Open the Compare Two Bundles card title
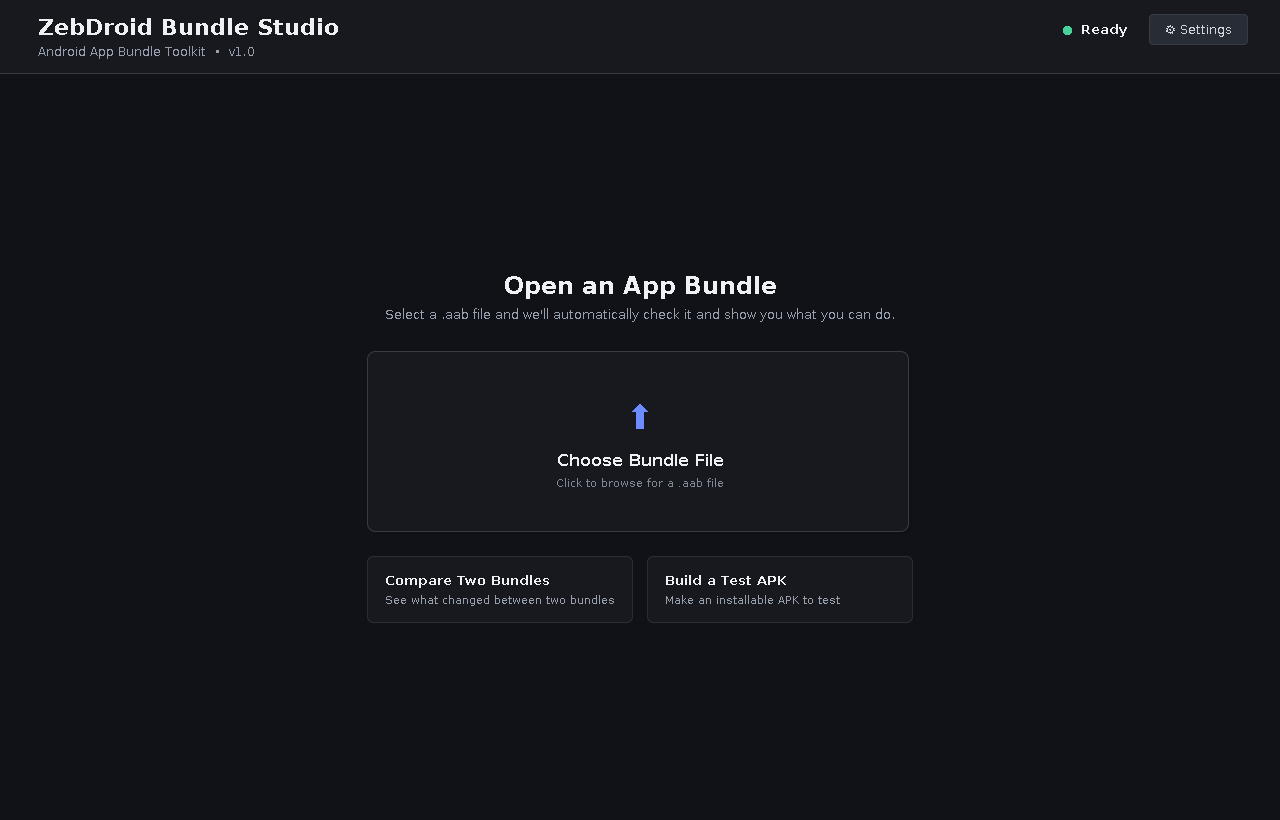The width and height of the screenshot is (1280, 820). [x=467, y=580]
